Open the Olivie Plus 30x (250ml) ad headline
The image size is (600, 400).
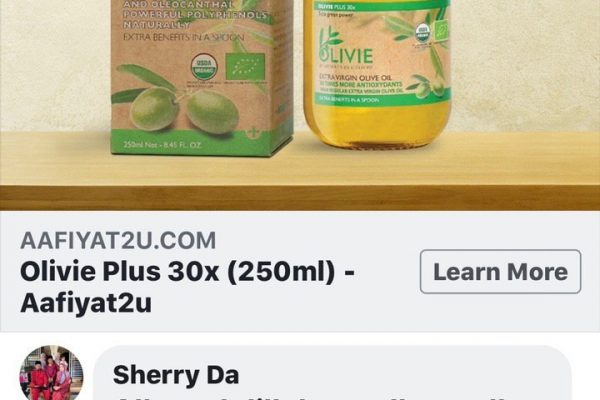click(x=188, y=287)
